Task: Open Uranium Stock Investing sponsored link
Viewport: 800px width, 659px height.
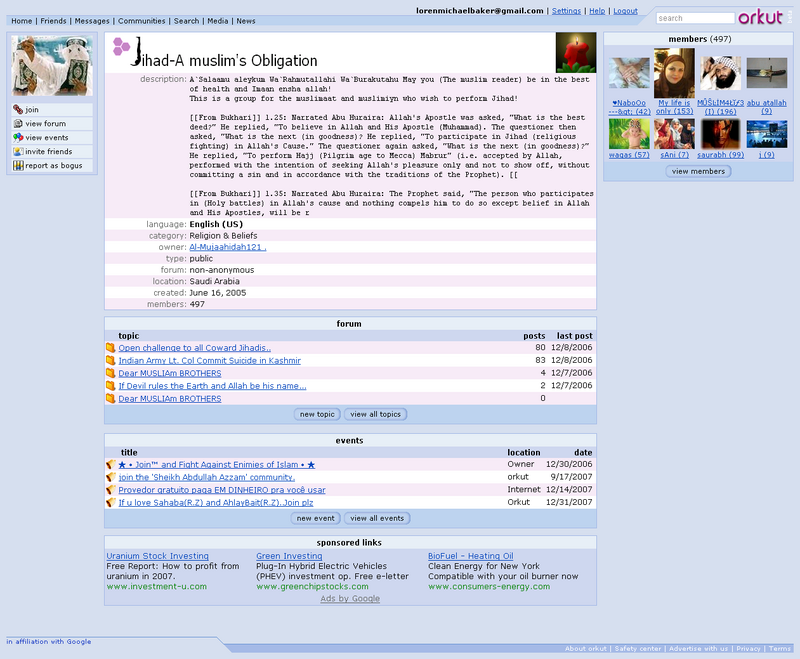Action: tap(157, 556)
